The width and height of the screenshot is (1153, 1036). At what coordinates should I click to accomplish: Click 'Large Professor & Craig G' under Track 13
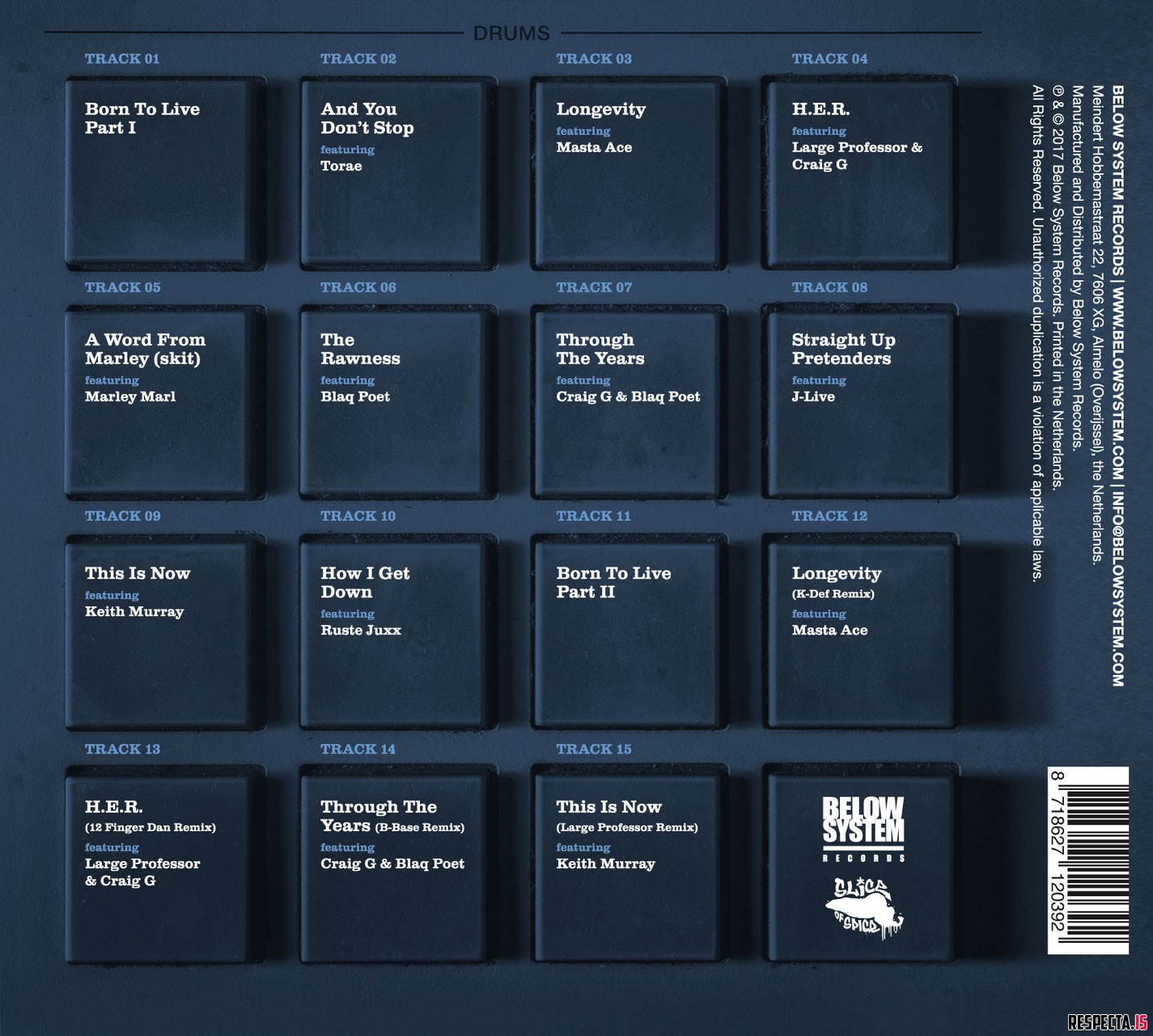[x=142, y=872]
